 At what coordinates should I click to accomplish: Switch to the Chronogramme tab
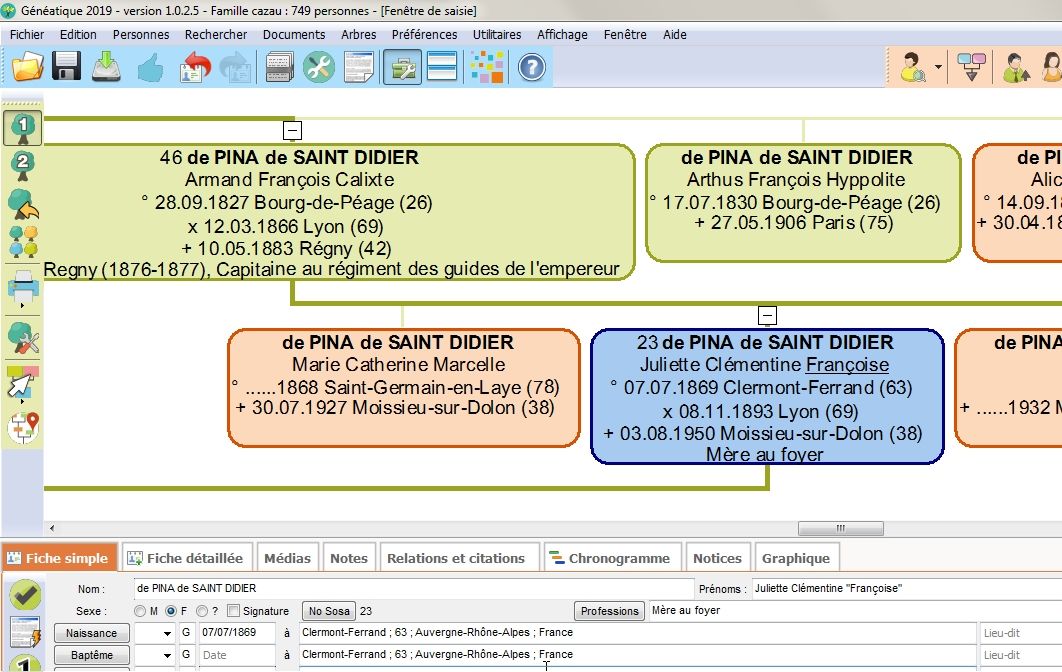[x=613, y=557]
